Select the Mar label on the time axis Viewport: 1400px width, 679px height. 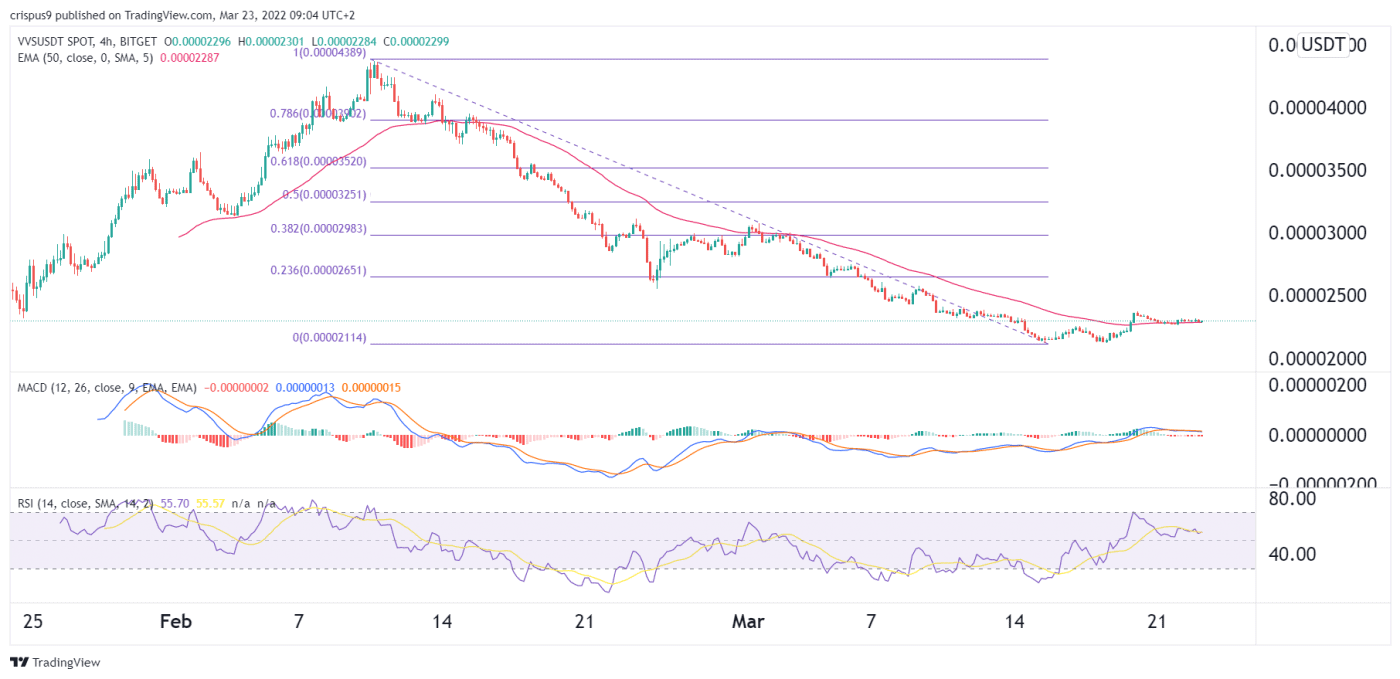[x=748, y=621]
